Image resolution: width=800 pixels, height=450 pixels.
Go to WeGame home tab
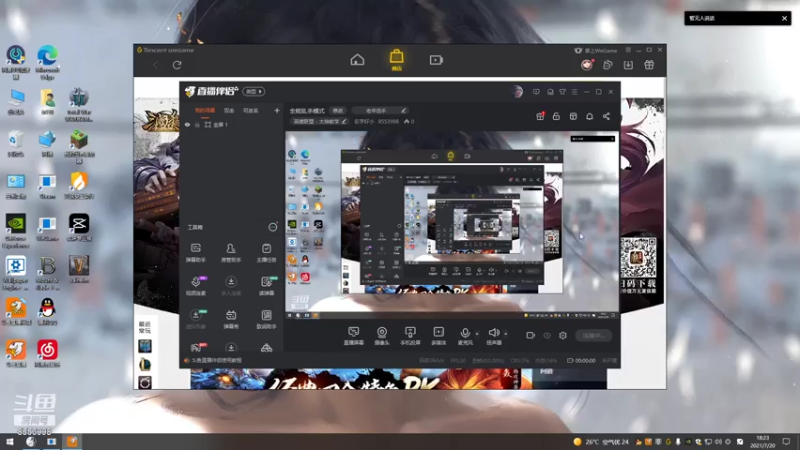(x=358, y=60)
